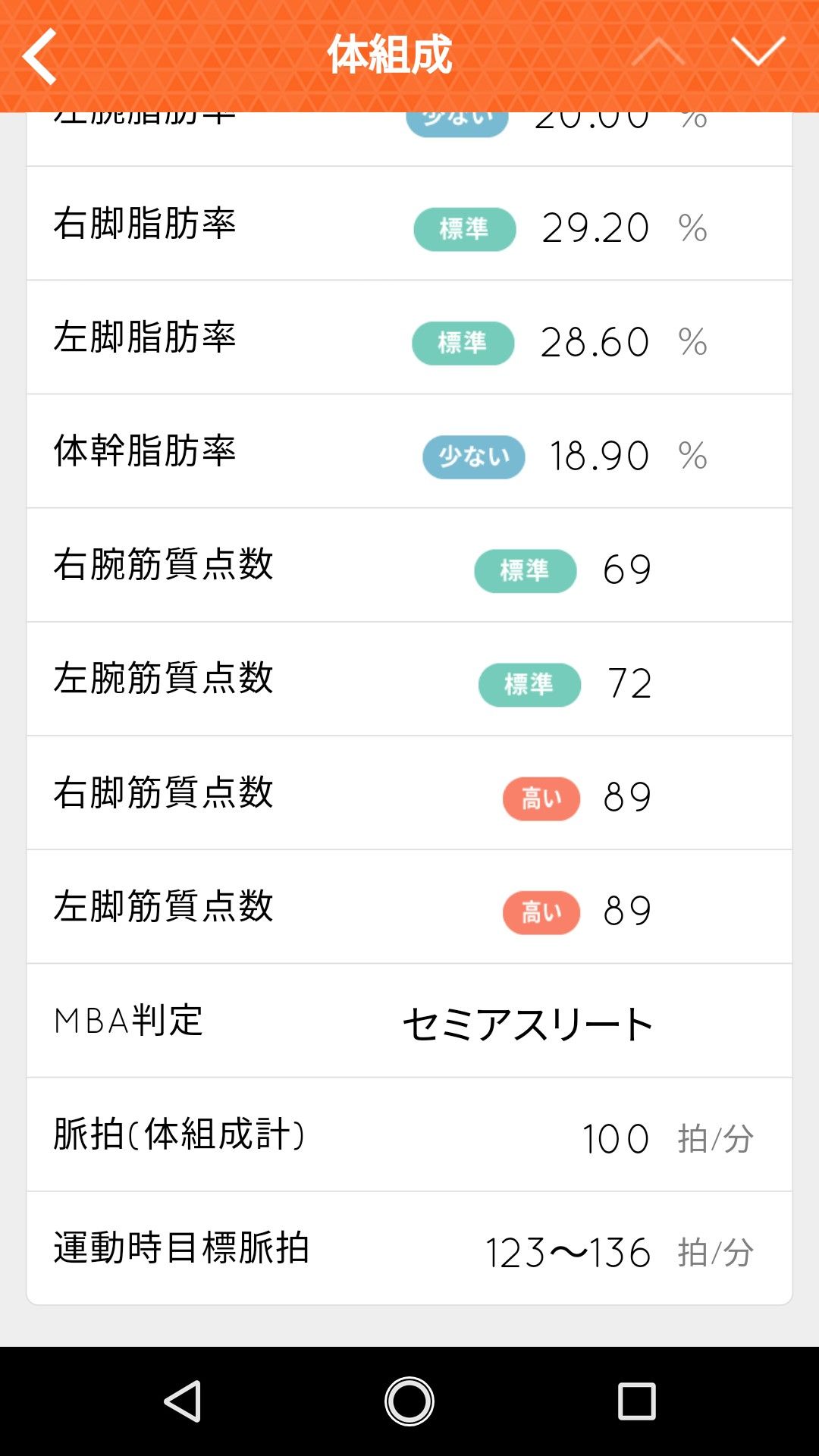
Task: Tap 標準 badge for 右腕筋質点数
Action: tap(525, 570)
